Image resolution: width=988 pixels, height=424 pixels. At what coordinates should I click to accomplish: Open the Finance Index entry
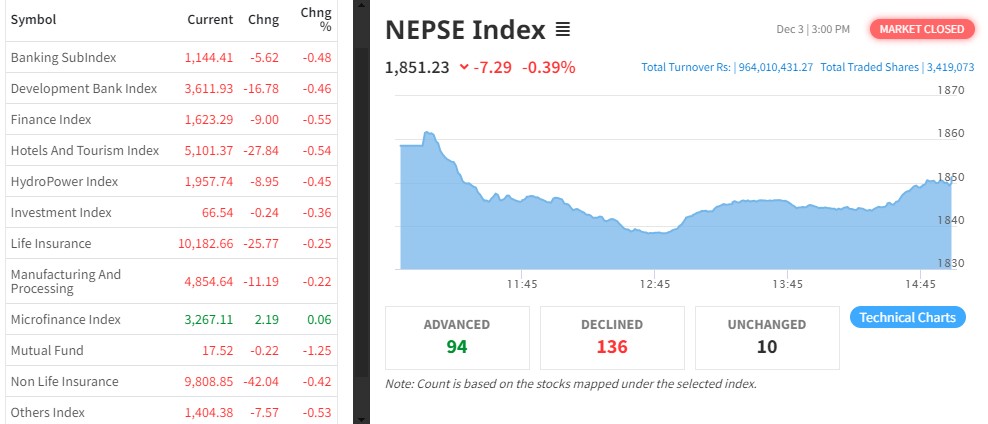tap(51, 119)
